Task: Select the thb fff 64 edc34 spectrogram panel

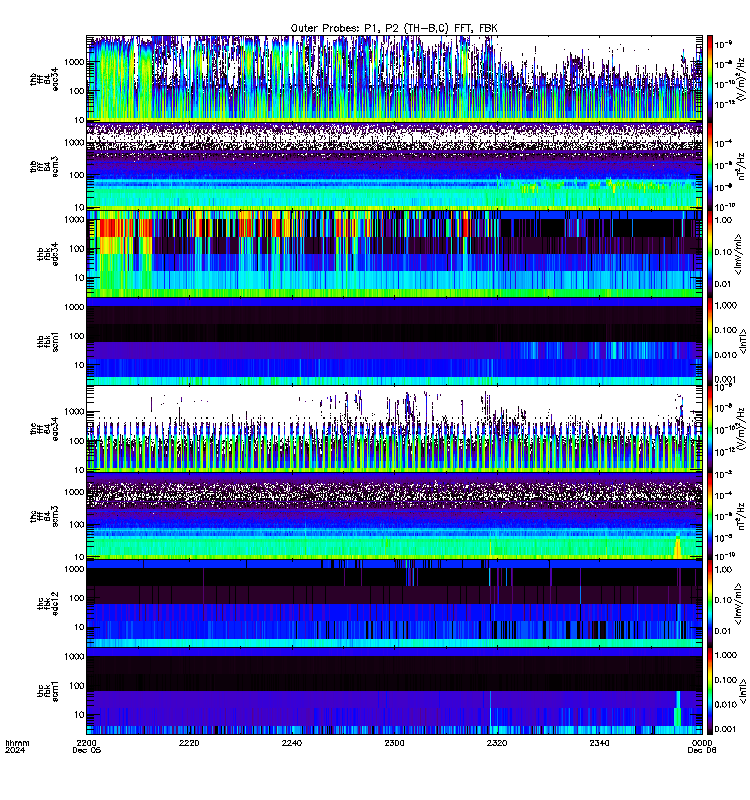Action: click(x=394, y=78)
